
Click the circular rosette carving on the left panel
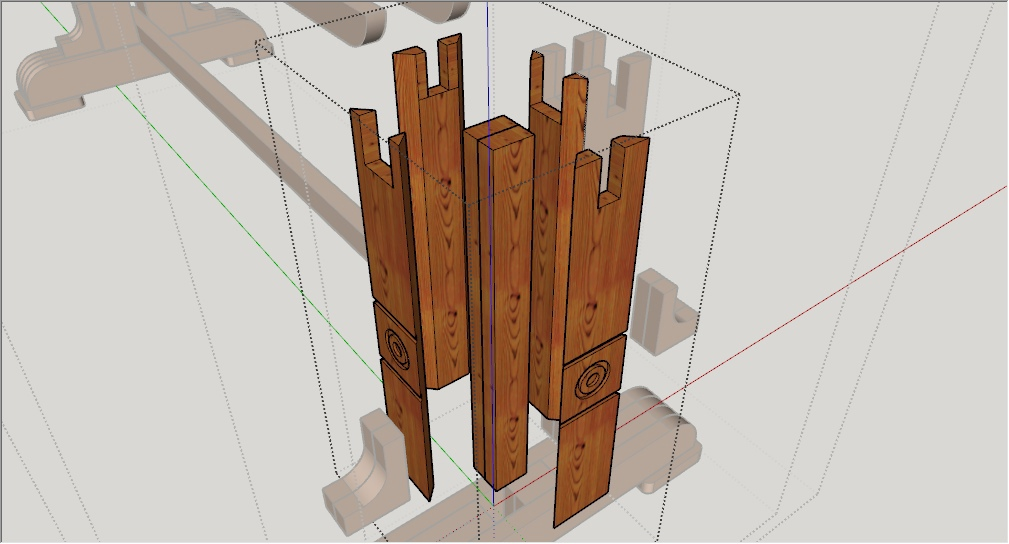398,350
